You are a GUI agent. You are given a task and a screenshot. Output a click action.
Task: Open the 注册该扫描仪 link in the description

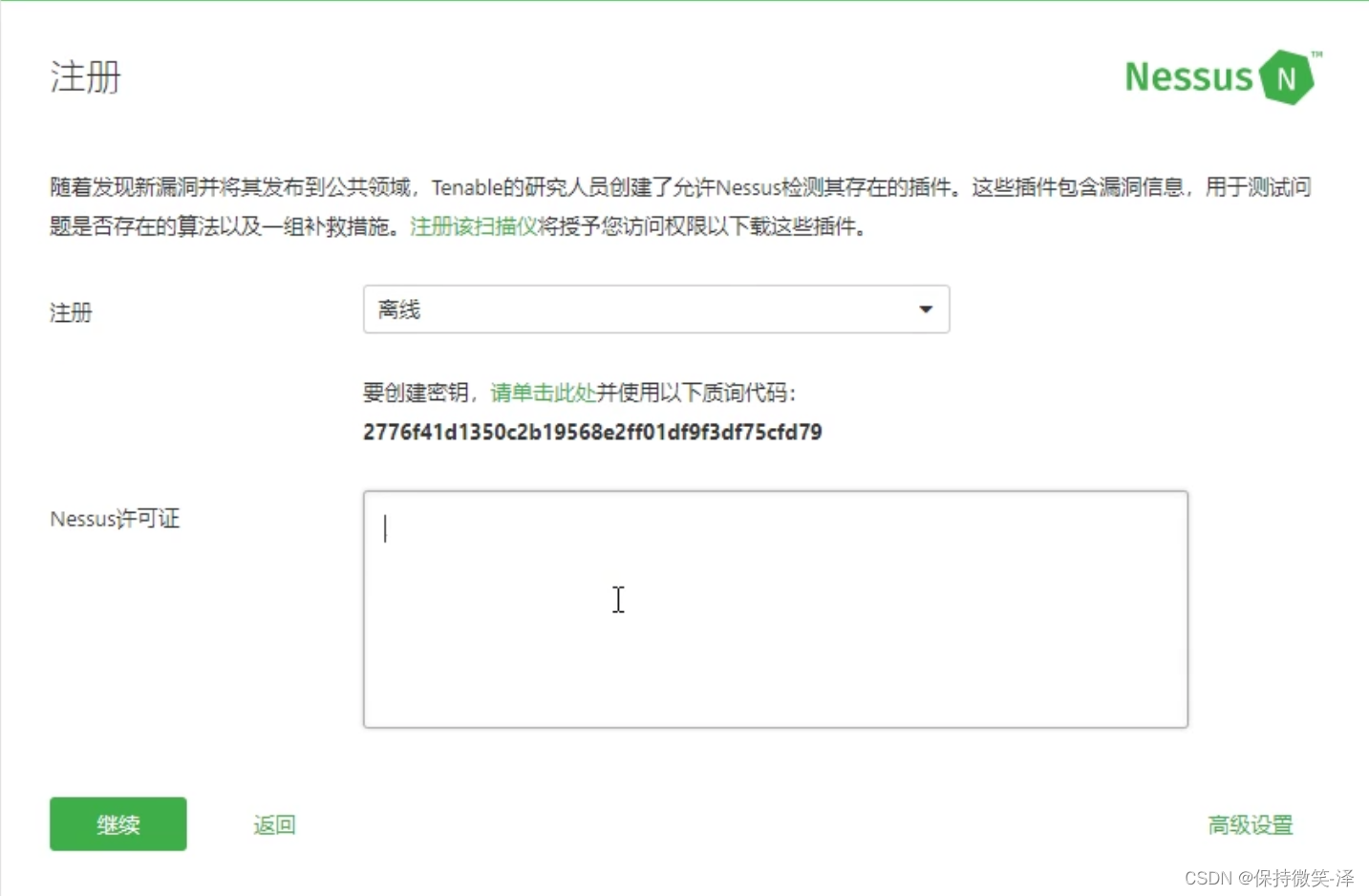point(474,226)
